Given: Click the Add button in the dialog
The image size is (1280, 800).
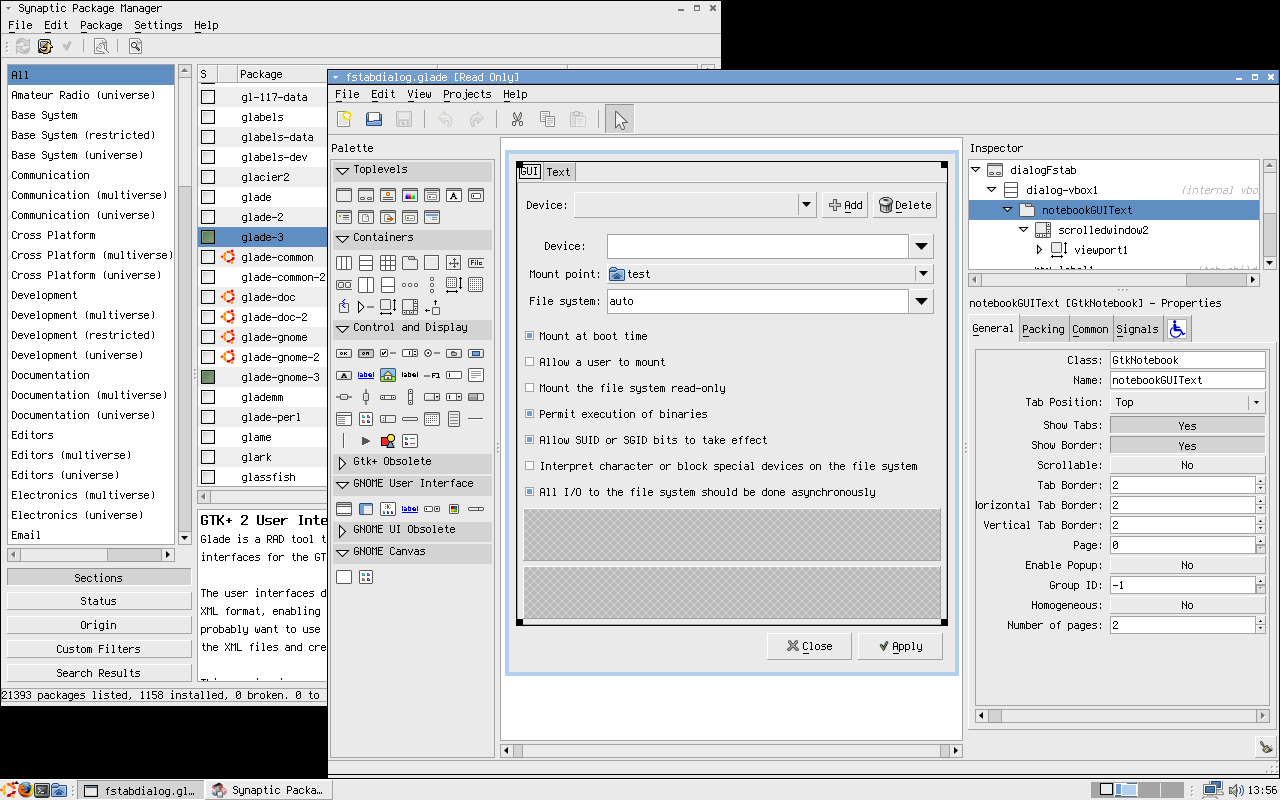Looking at the screenshot, I should pos(845,205).
